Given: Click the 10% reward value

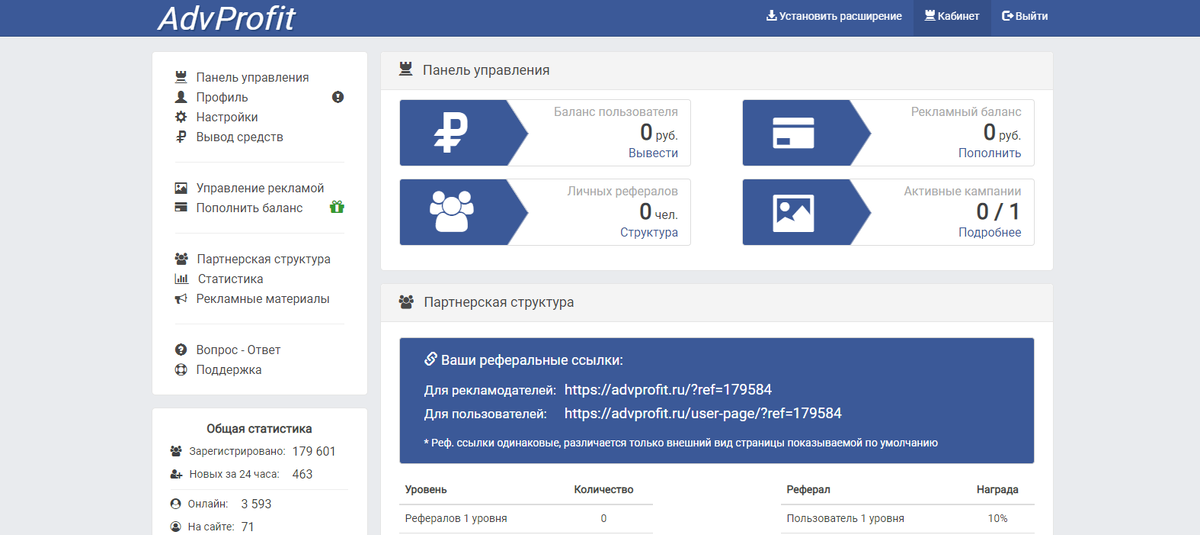Looking at the screenshot, I should click(x=997, y=518).
